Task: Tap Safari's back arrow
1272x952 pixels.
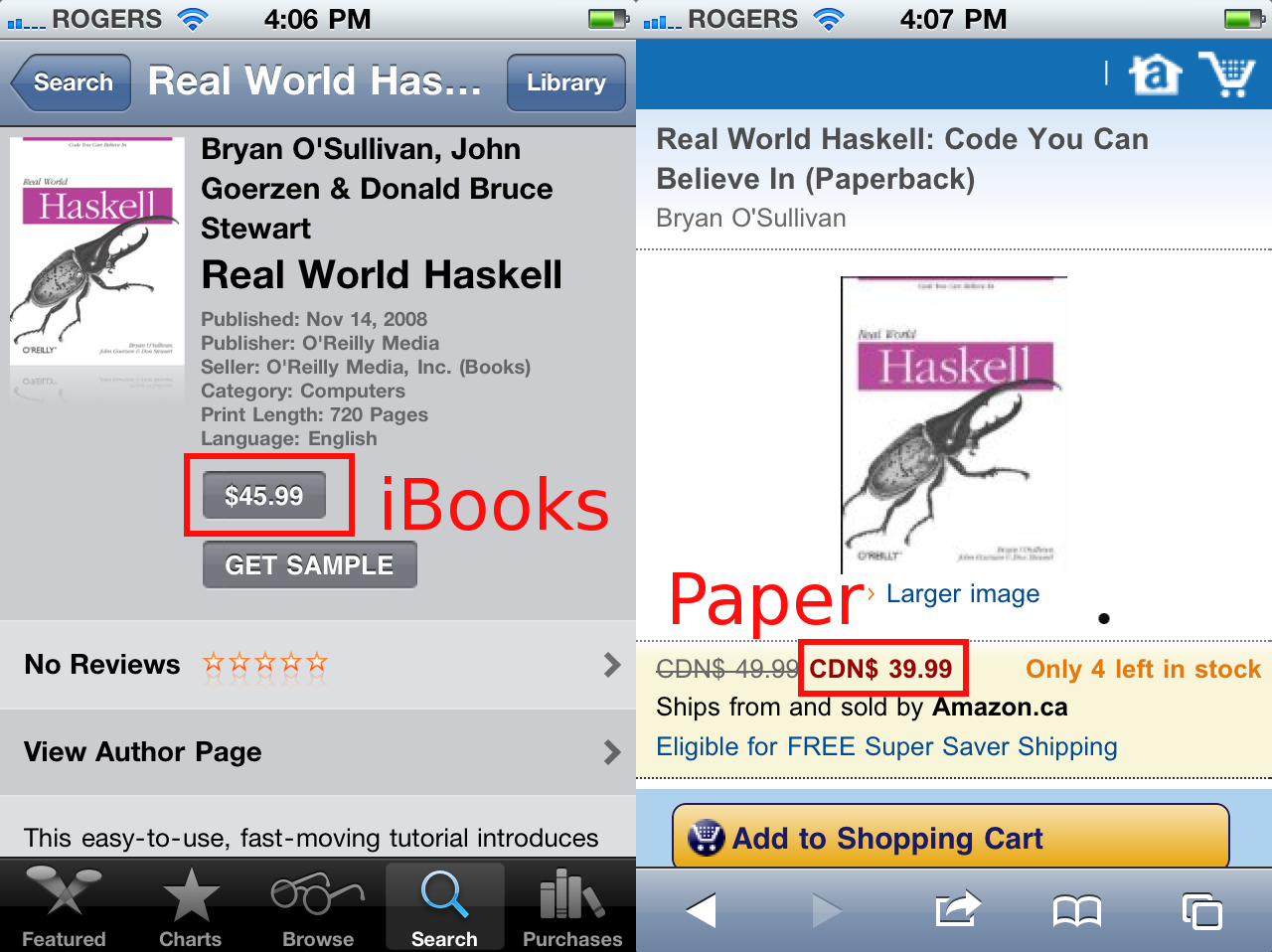Action: pyautogui.click(x=701, y=910)
